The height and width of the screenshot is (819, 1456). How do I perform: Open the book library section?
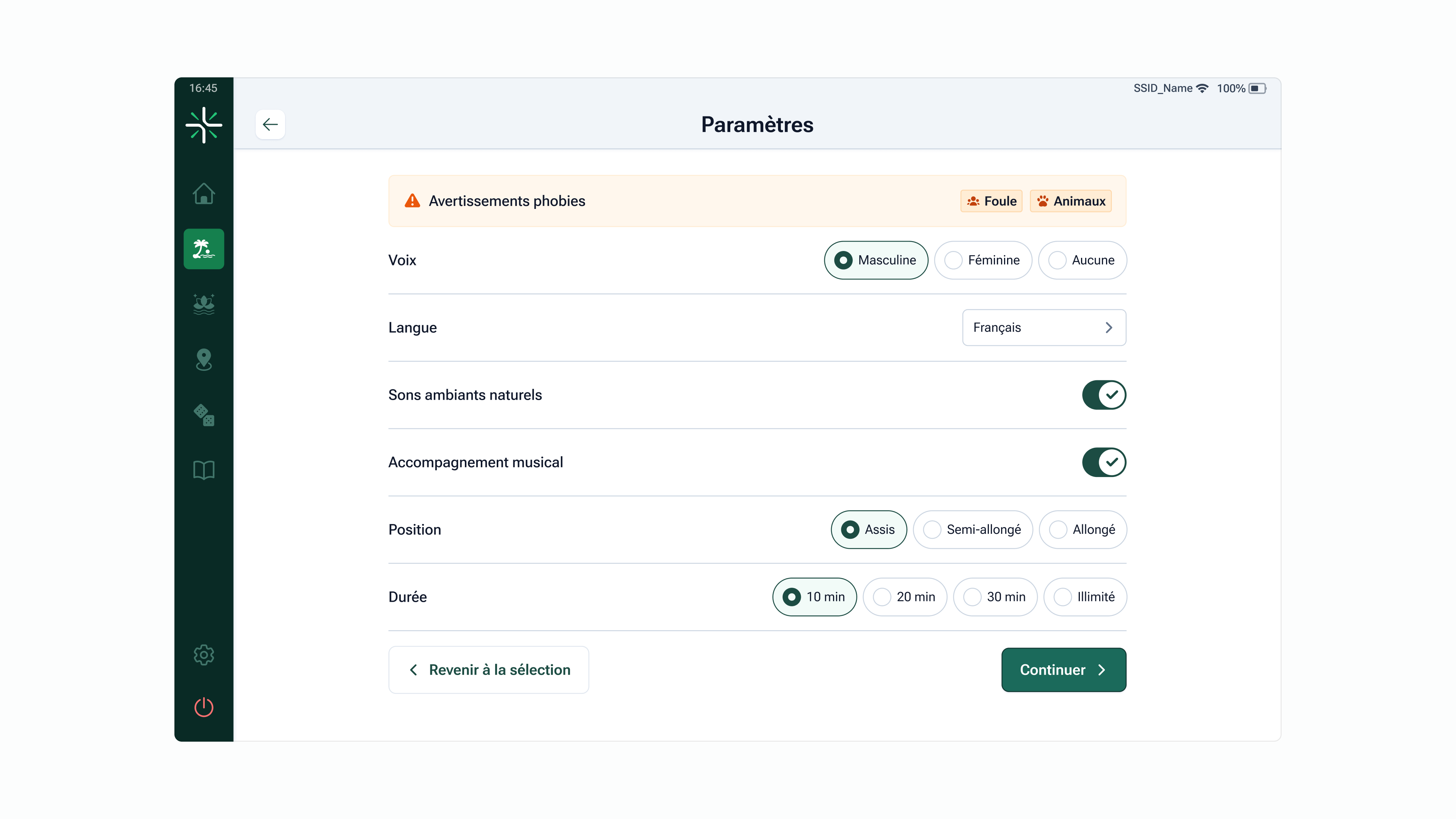pos(204,470)
